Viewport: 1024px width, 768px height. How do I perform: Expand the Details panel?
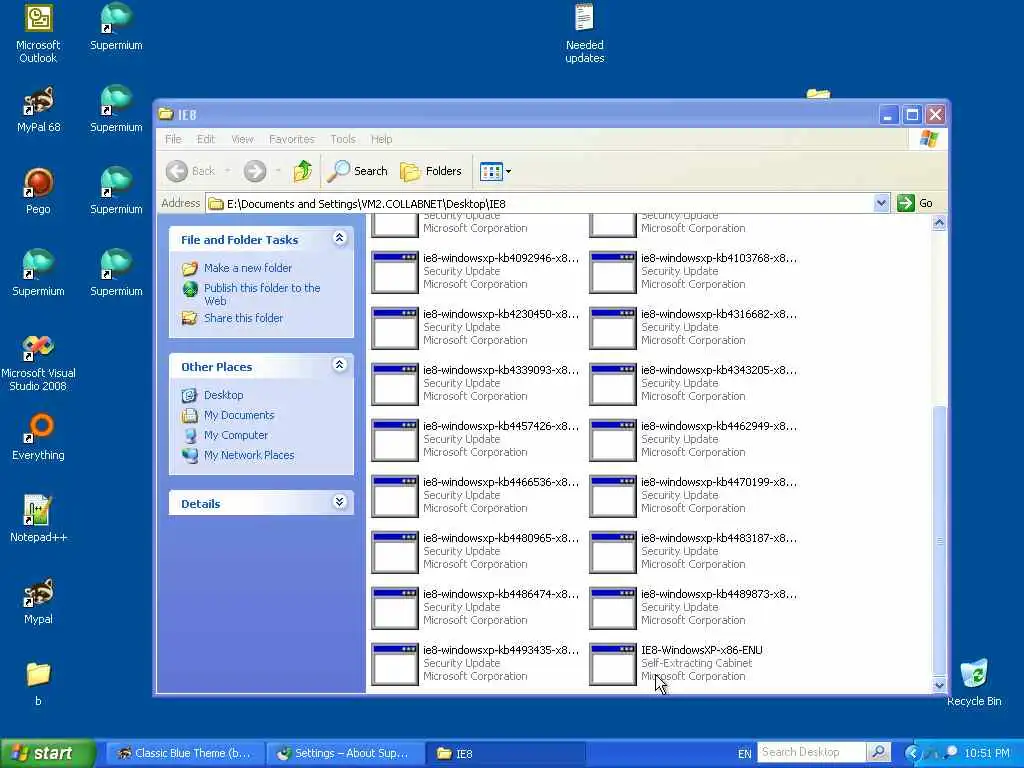pos(340,502)
